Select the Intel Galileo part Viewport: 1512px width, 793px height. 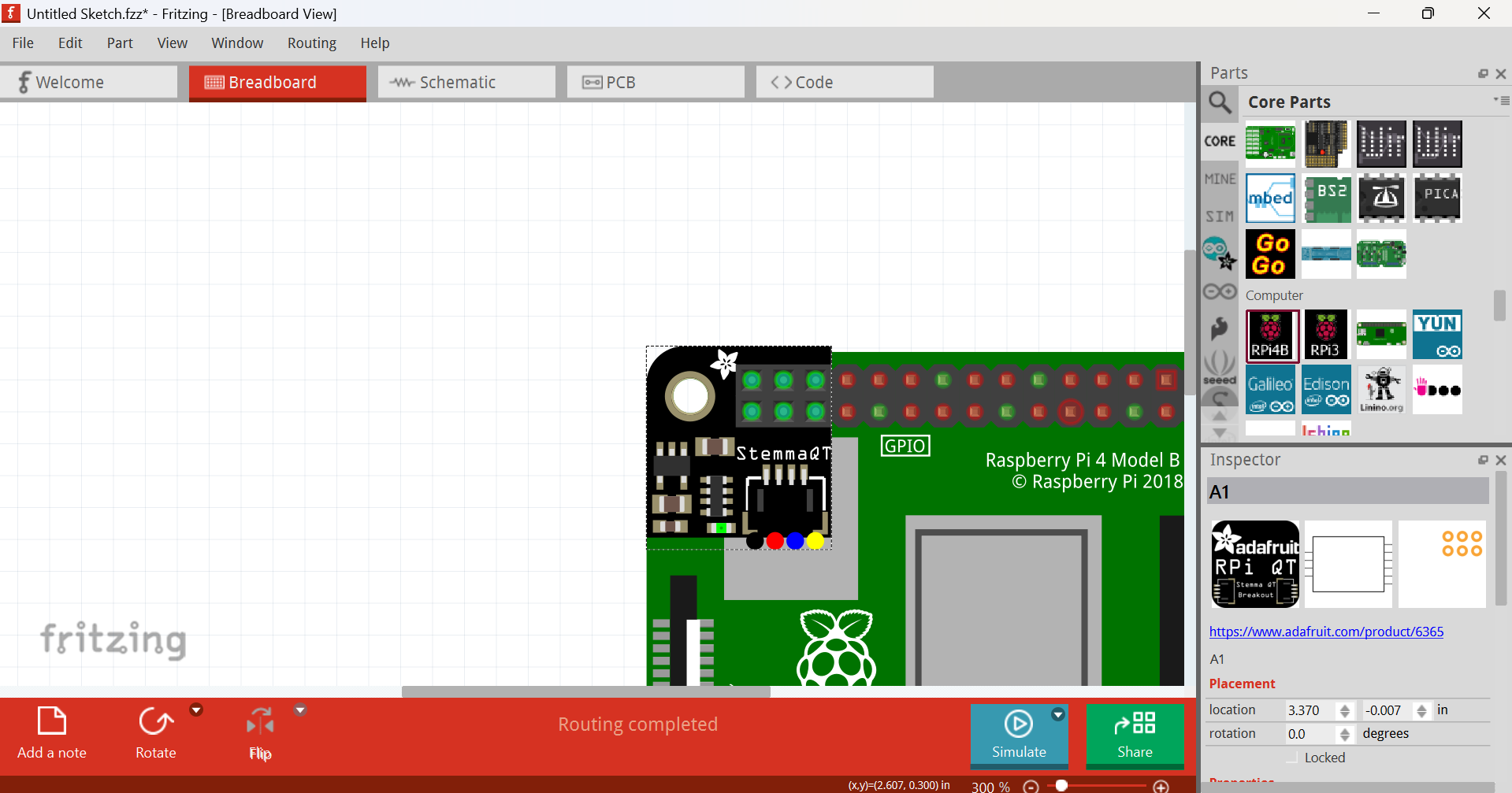click(x=1271, y=390)
